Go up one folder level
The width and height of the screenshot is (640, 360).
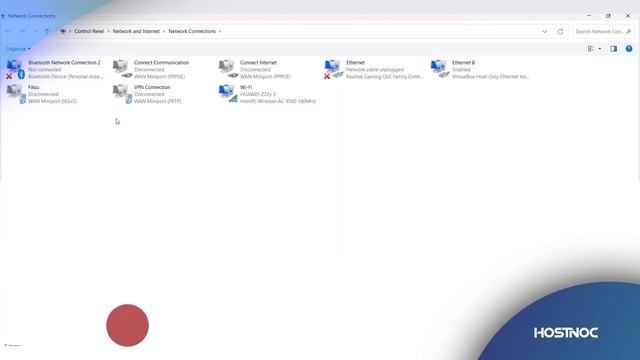tap(47, 31)
